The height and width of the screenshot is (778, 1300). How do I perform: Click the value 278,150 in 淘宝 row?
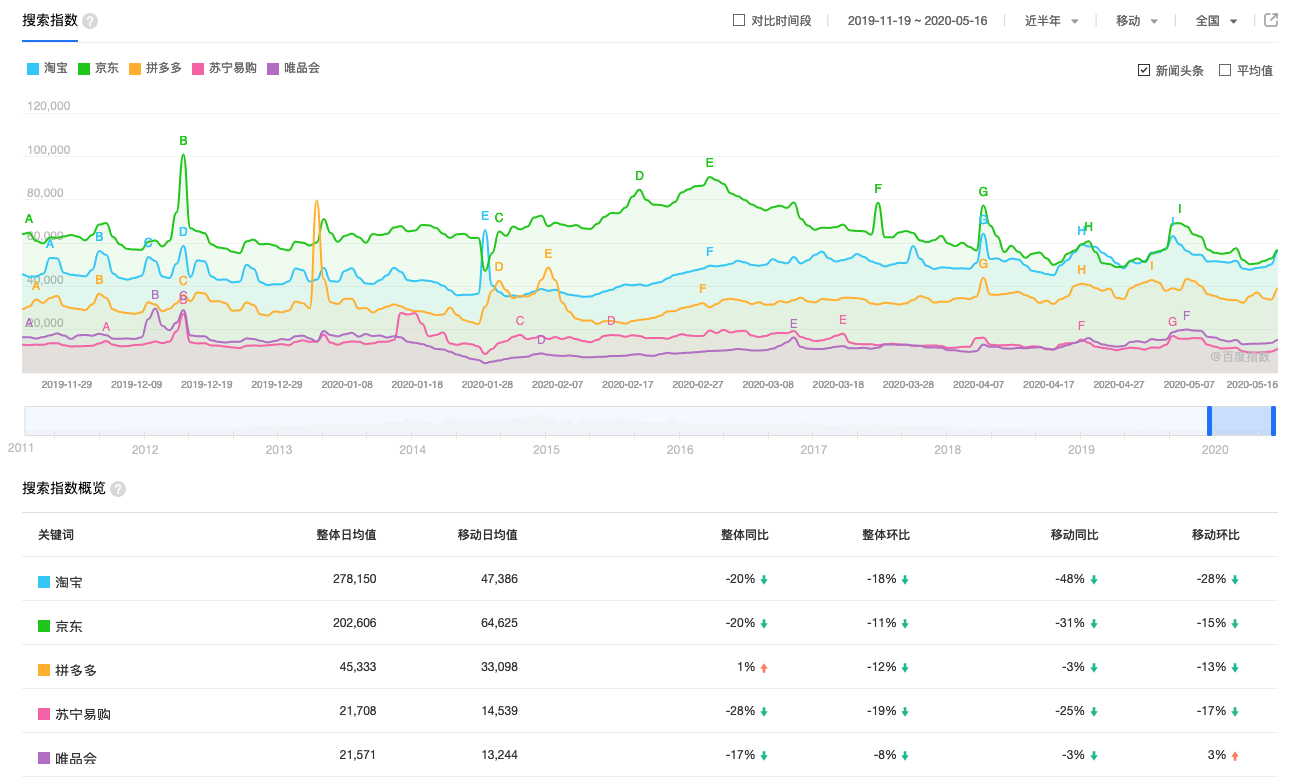[x=355, y=579]
